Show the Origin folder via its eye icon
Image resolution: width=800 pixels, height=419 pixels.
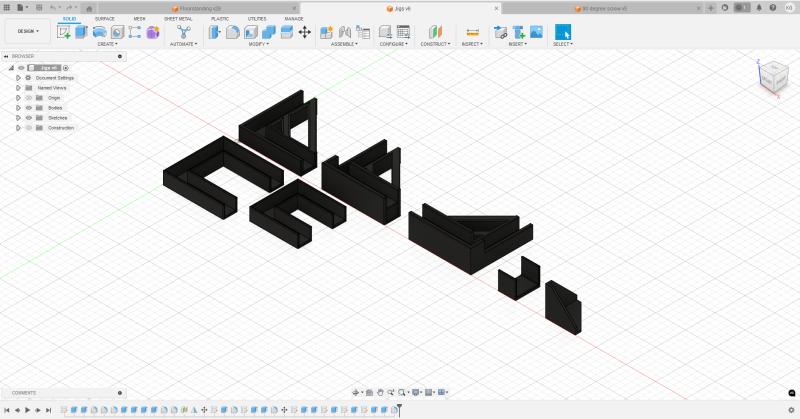click(x=28, y=98)
